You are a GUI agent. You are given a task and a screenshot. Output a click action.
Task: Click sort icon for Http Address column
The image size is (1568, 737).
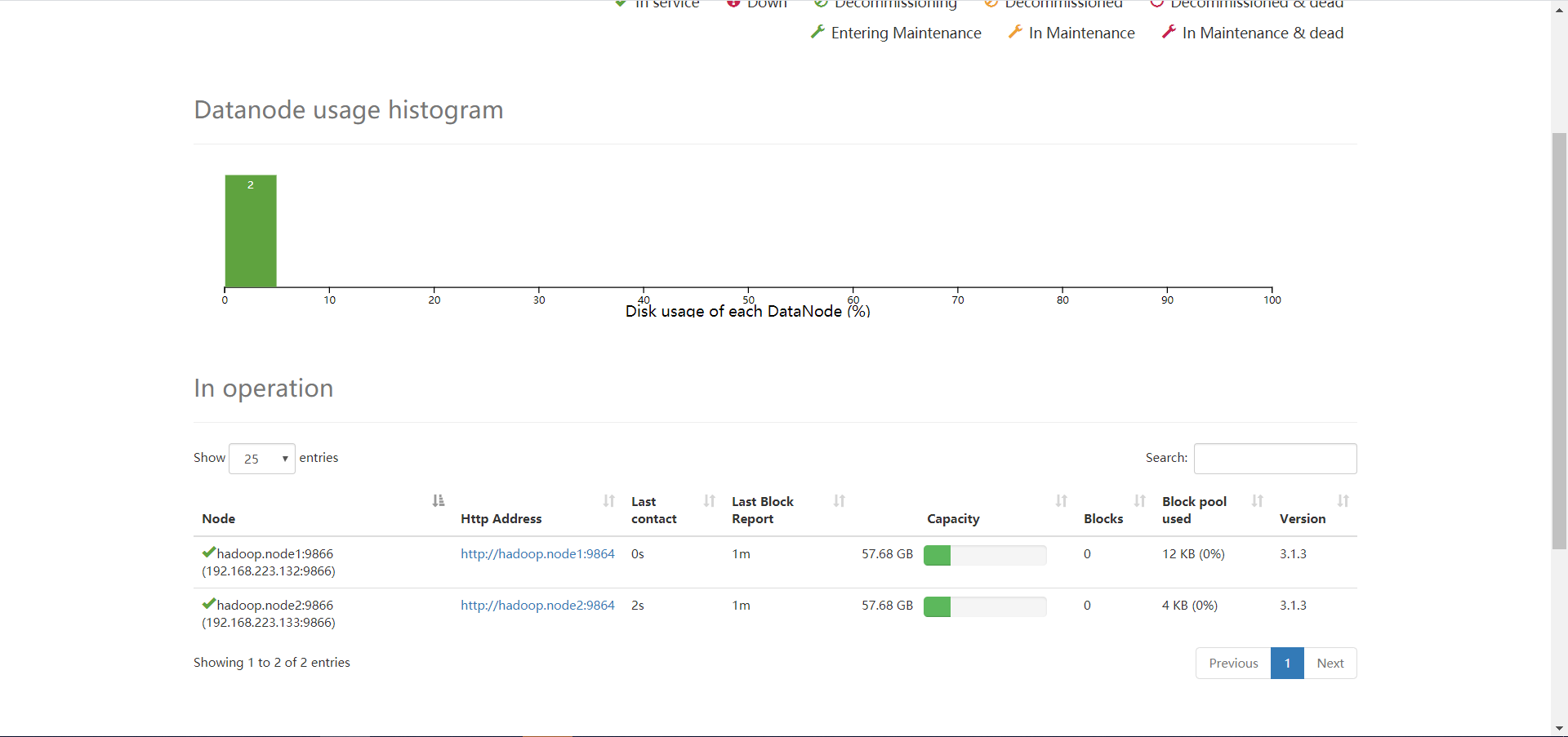[609, 501]
